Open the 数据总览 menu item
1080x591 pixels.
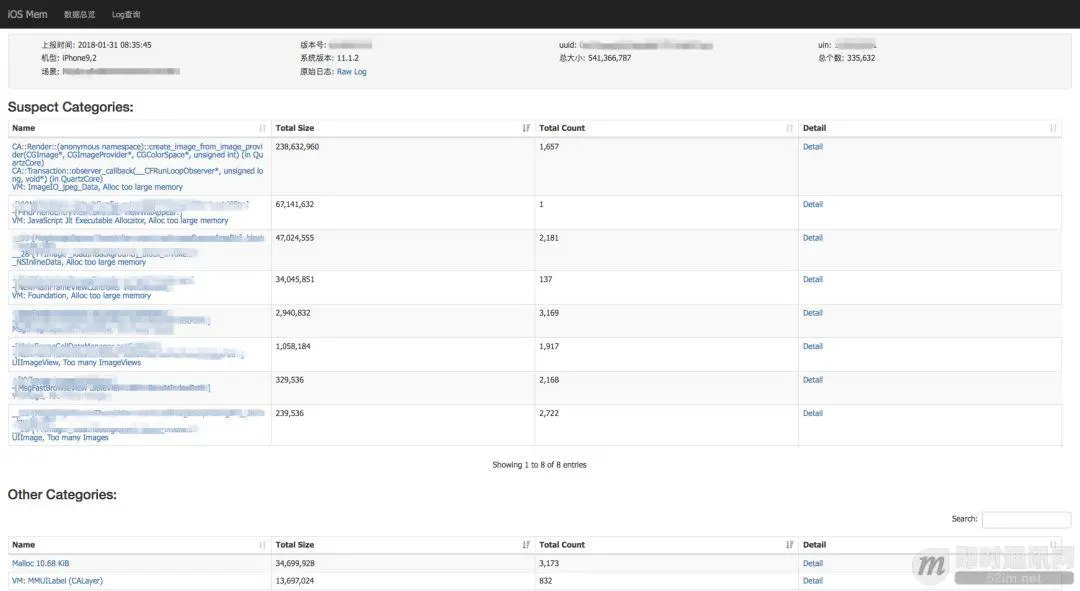point(79,14)
